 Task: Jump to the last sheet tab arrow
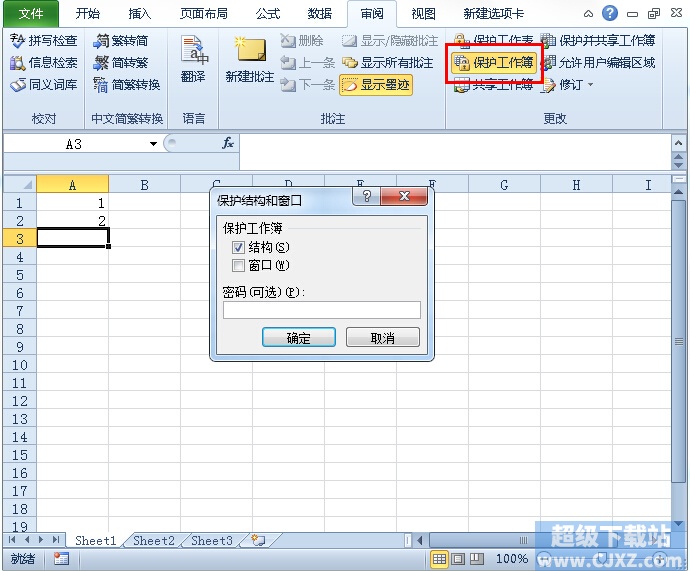pyautogui.click(x=56, y=540)
